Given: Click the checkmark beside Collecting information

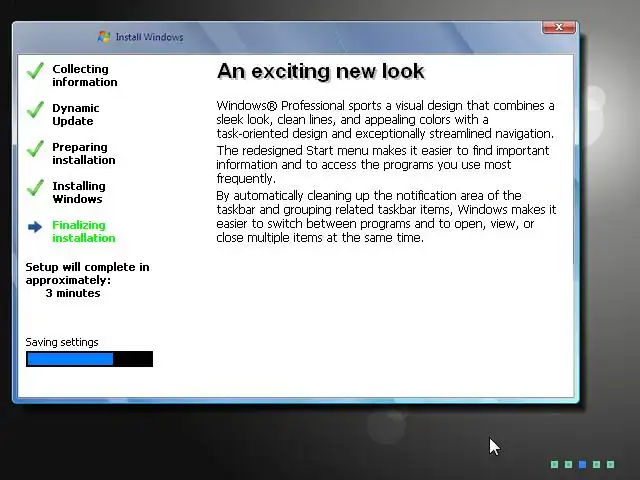Looking at the screenshot, I should point(36,71).
